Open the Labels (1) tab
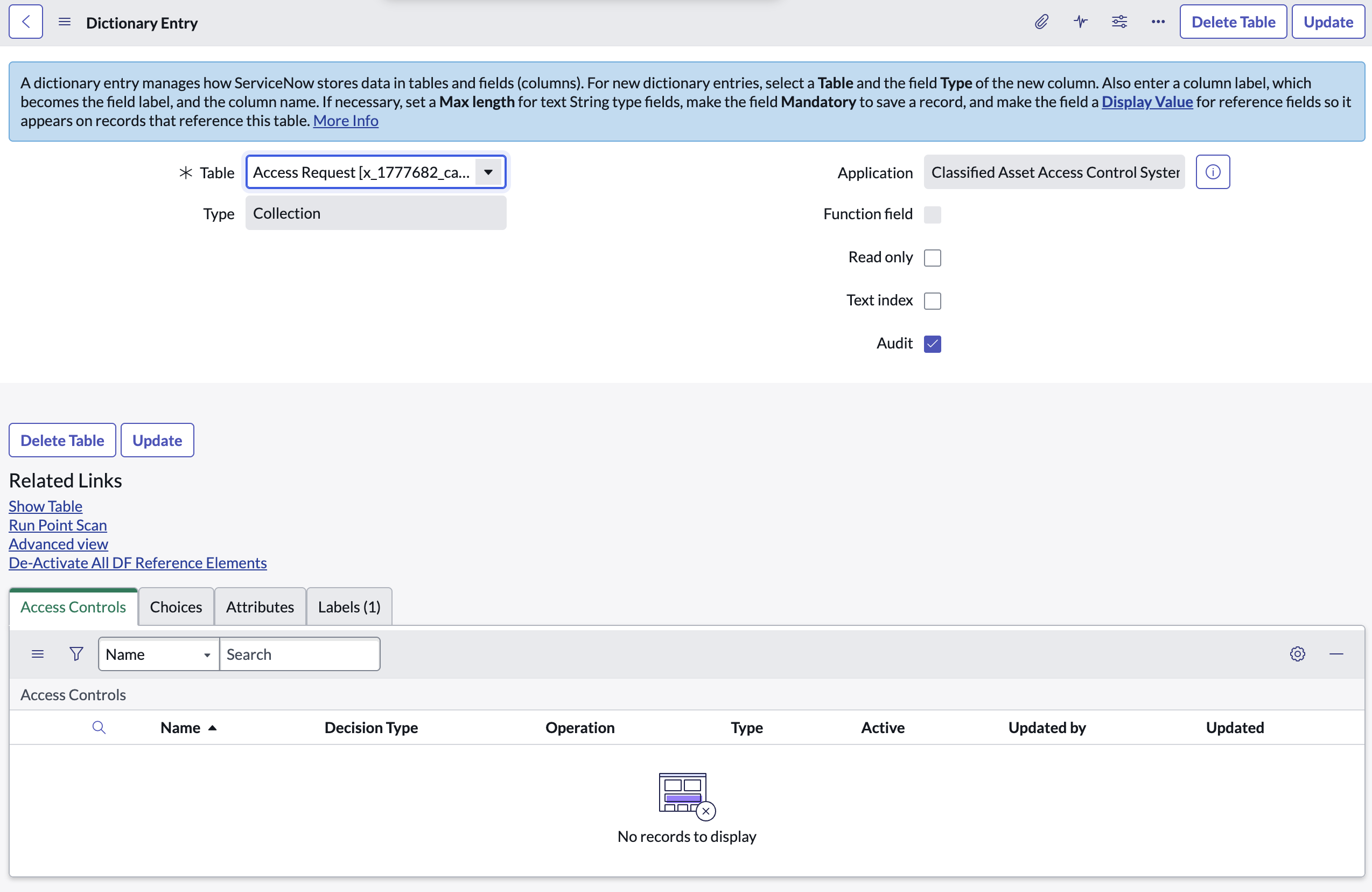Screen dimensions: 1372x892 [x=349, y=606]
